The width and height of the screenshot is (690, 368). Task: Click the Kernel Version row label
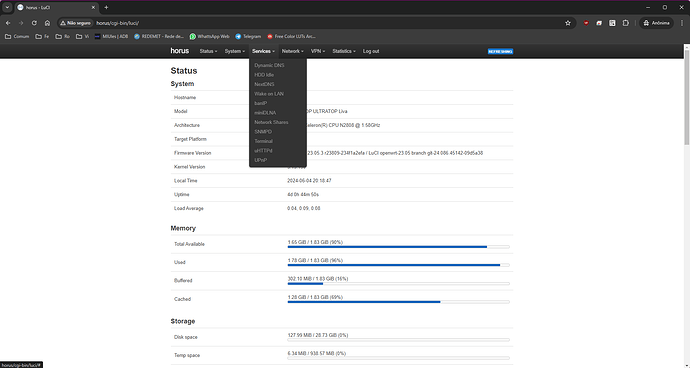coord(189,167)
